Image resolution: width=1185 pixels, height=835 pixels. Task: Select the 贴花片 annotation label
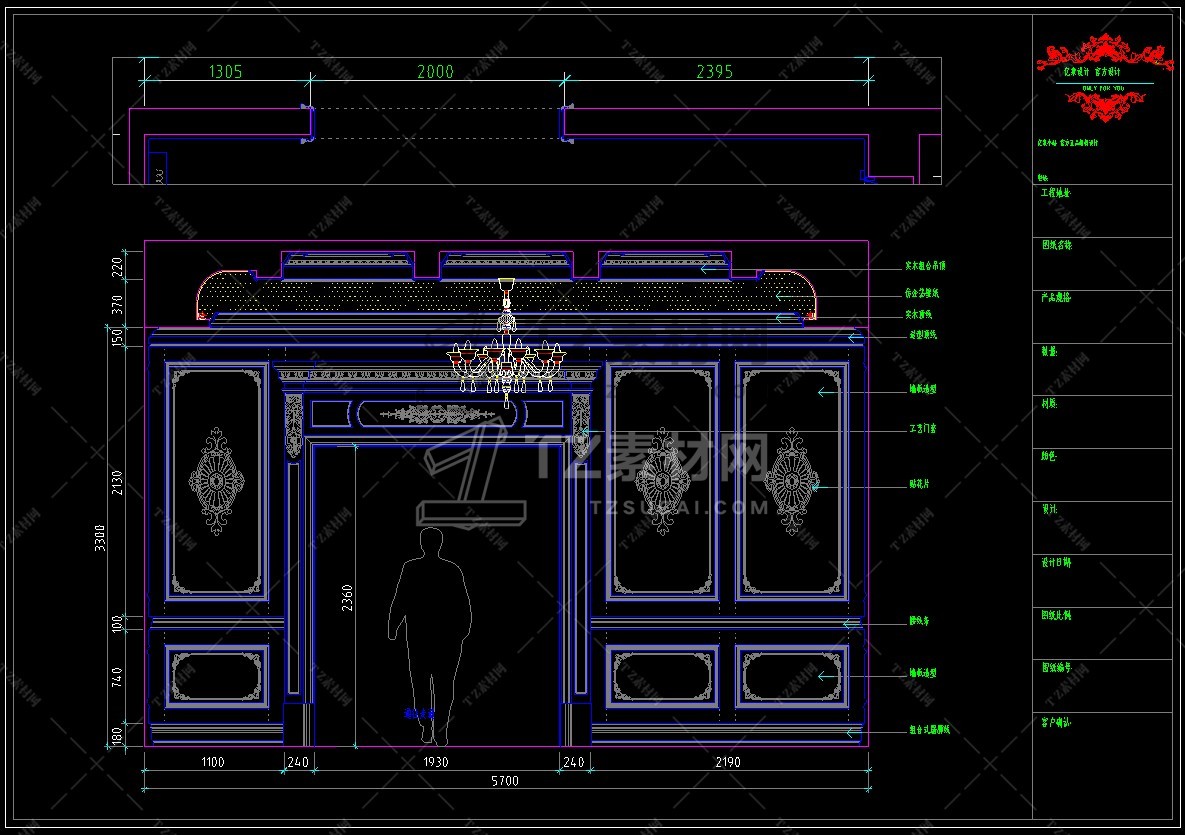point(919,484)
